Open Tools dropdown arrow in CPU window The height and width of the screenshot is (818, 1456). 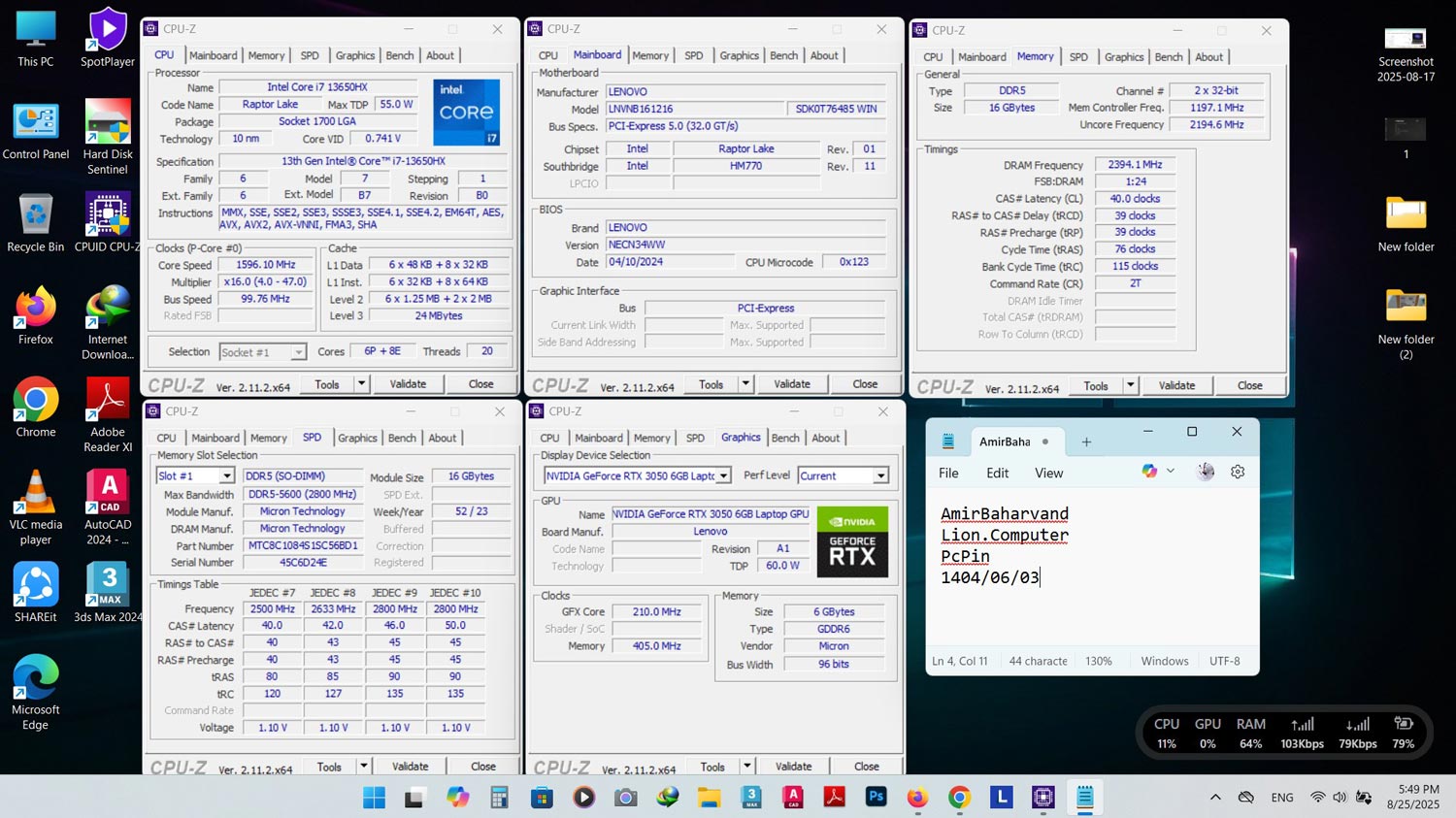(361, 384)
